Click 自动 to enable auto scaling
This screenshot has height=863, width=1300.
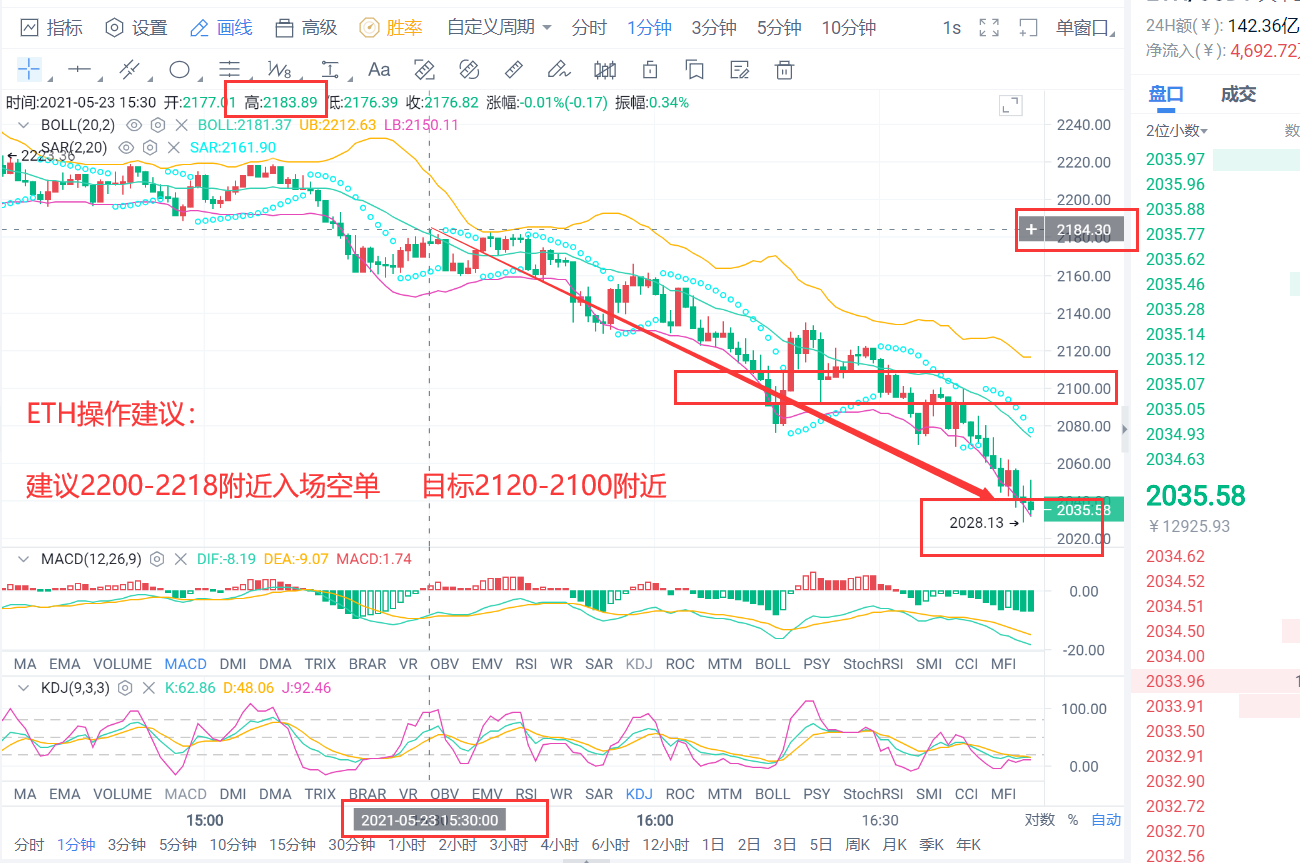(x=1106, y=819)
